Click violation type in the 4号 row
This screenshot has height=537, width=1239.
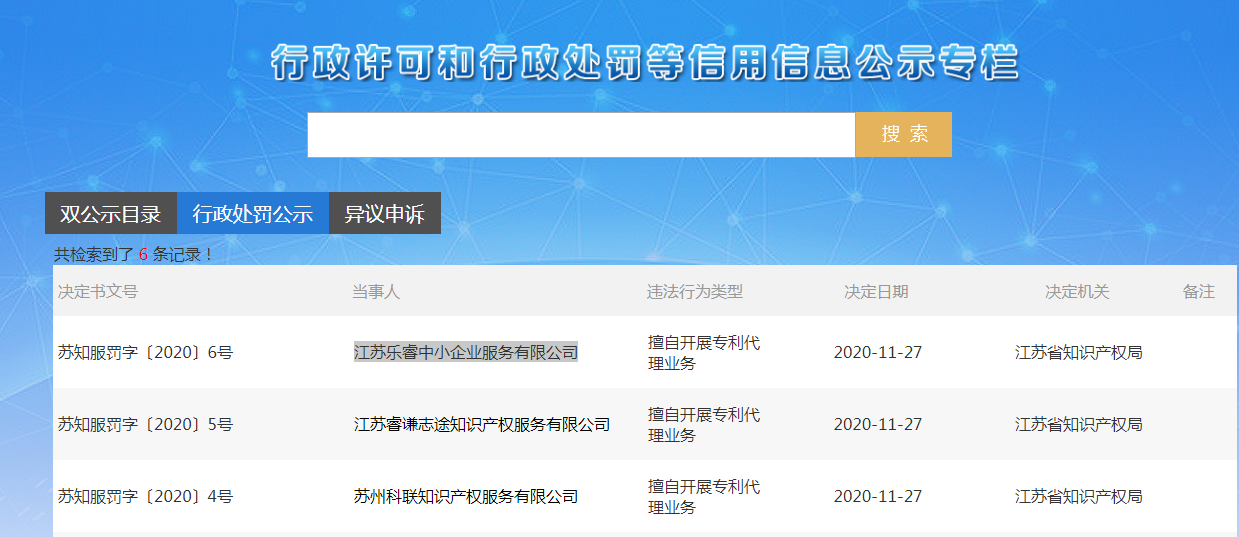point(704,497)
